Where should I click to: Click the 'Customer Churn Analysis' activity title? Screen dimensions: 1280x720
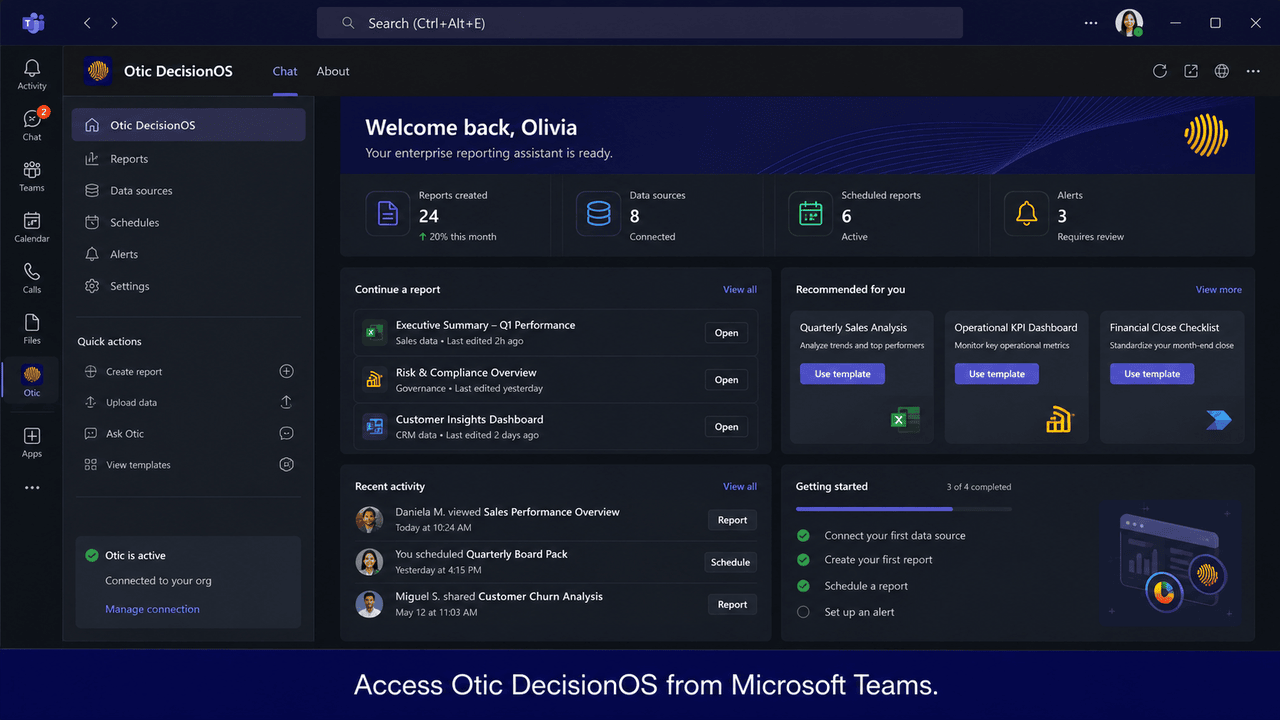point(540,596)
